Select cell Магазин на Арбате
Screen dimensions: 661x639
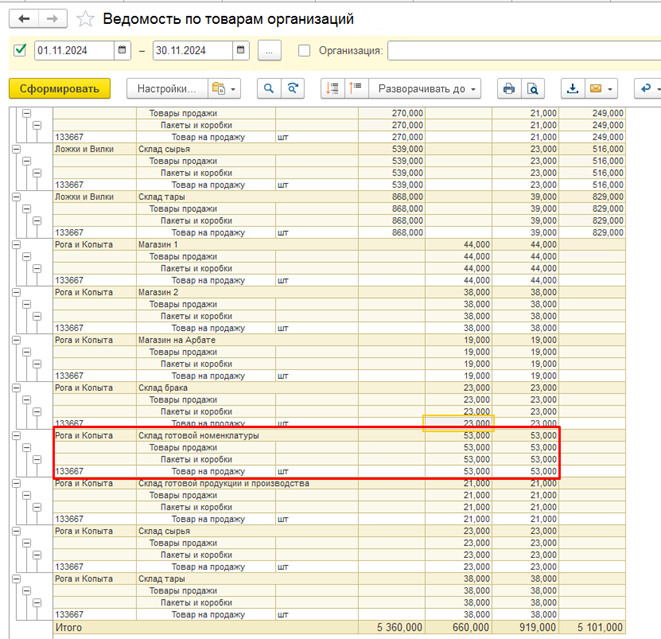click(x=247, y=340)
